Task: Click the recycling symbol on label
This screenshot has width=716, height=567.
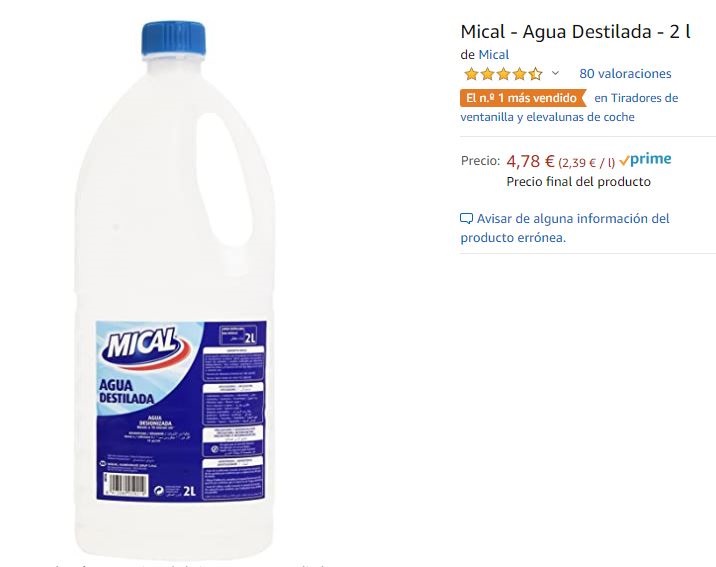Action: (x=159, y=491)
